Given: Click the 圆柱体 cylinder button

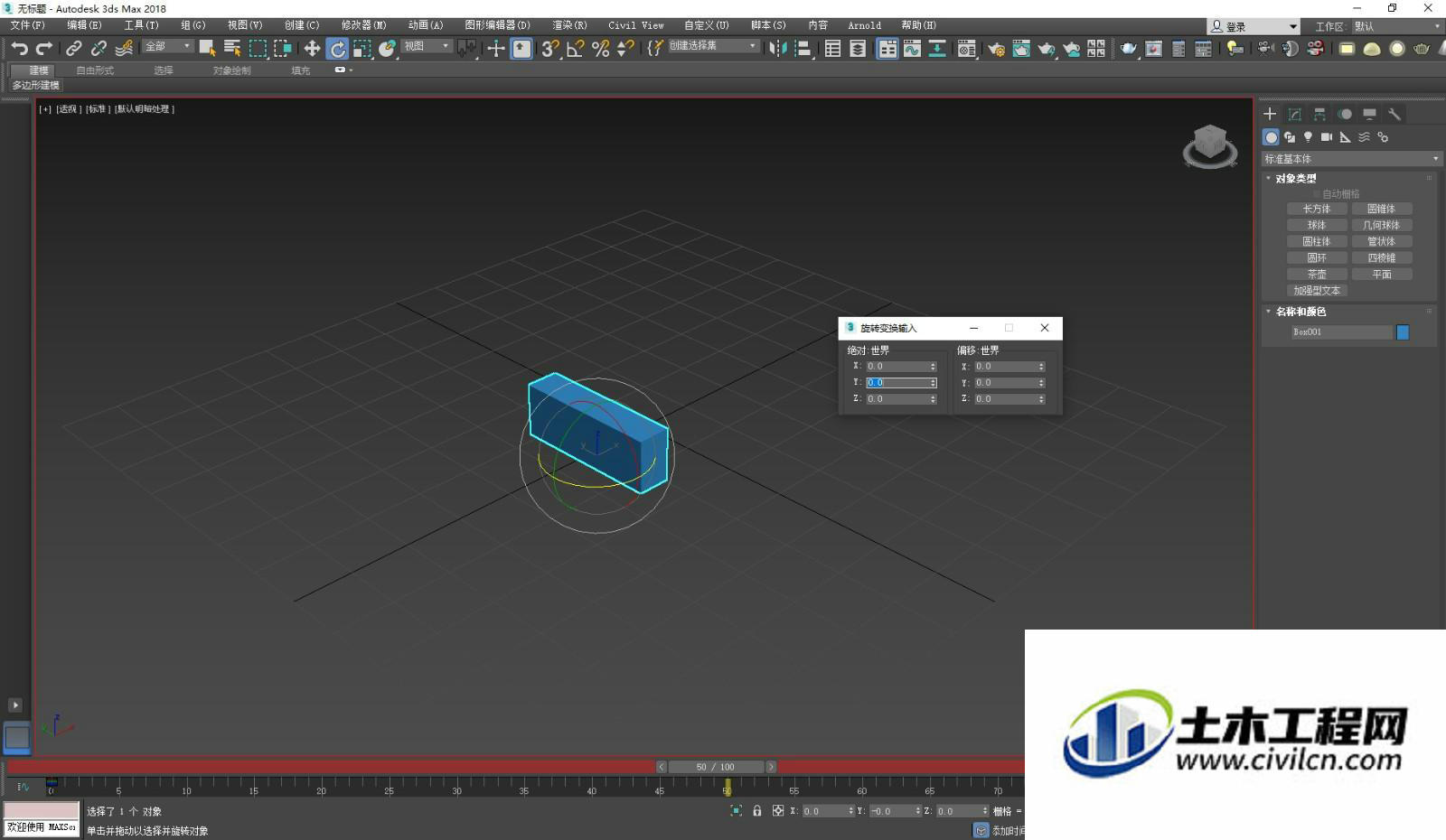Looking at the screenshot, I should pyautogui.click(x=1317, y=241).
